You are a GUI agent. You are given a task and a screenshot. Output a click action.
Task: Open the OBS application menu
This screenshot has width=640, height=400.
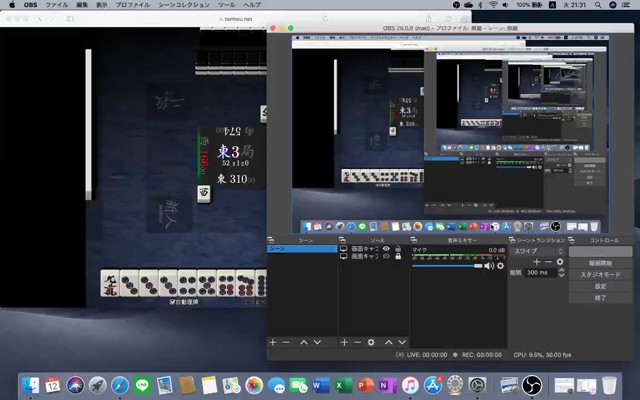point(31,5)
